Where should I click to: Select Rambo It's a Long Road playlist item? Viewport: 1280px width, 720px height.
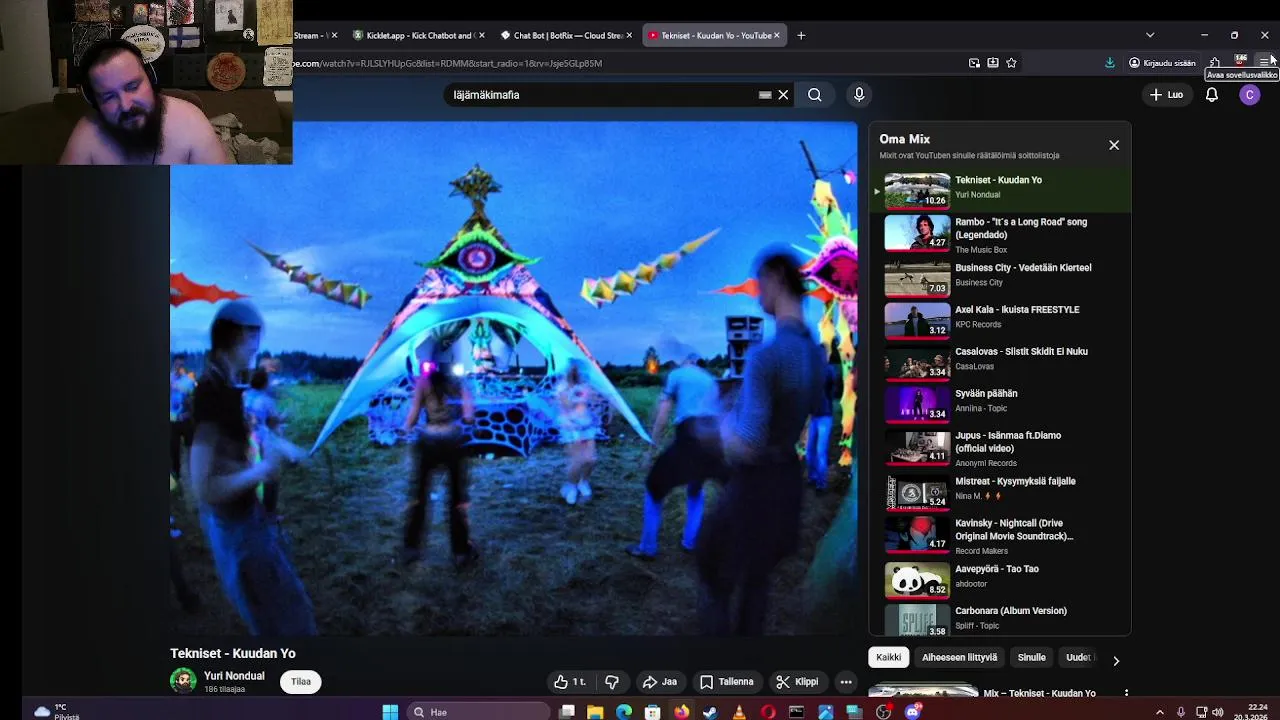coord(1000,233)
